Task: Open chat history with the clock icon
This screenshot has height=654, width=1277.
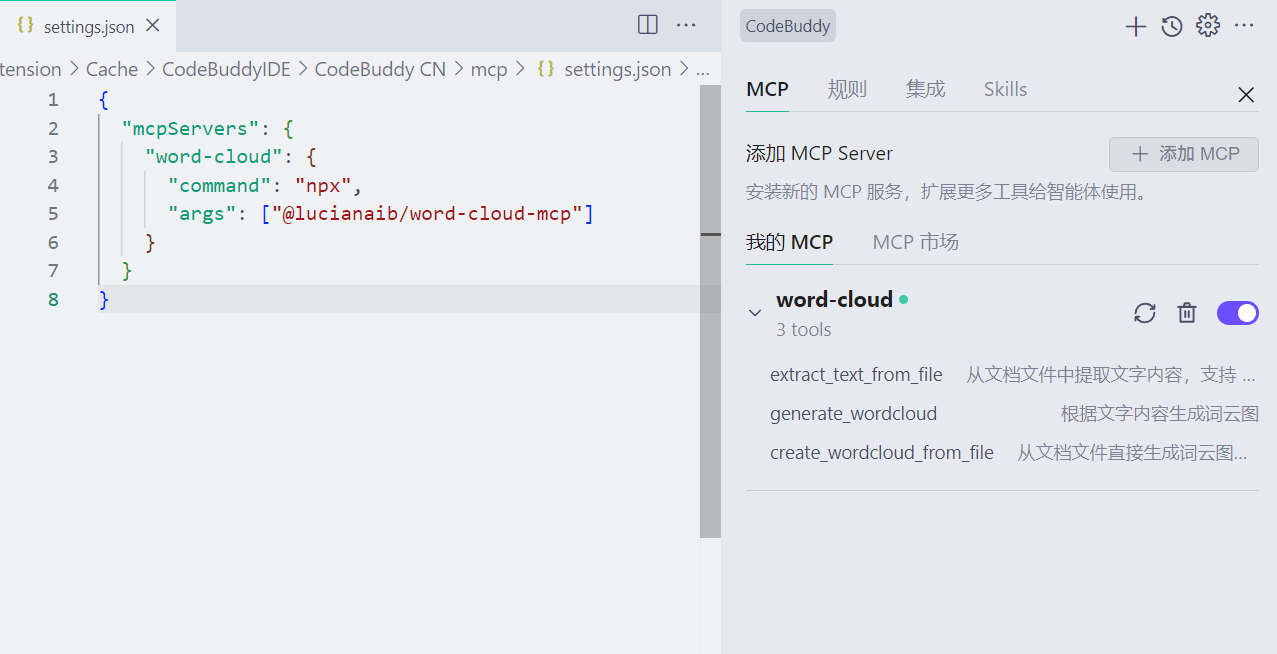Action: point(1171,26)
